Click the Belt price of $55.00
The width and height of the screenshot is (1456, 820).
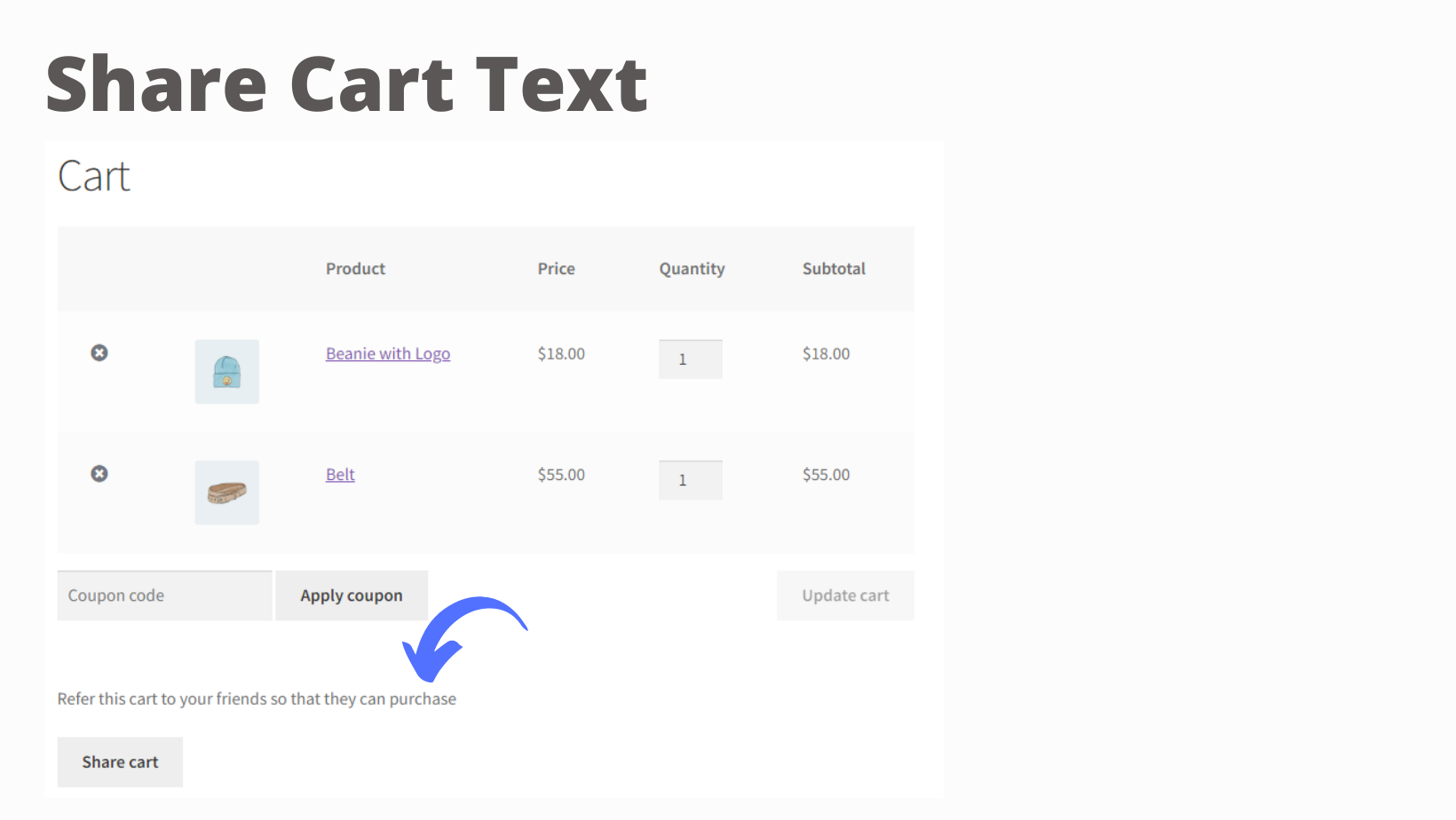coord(560,474)
